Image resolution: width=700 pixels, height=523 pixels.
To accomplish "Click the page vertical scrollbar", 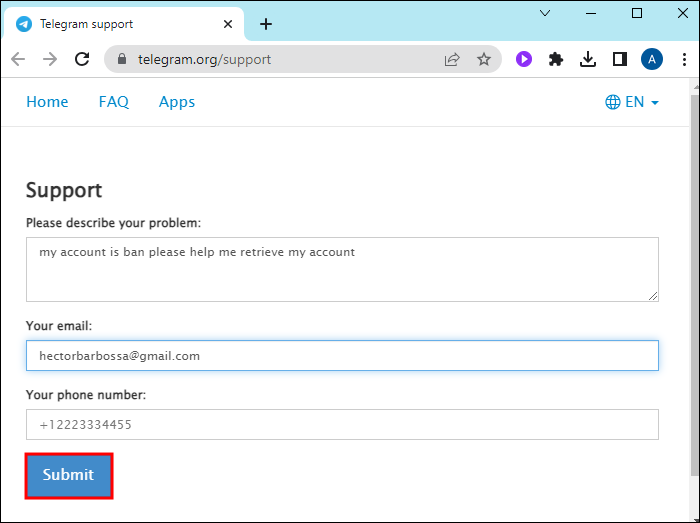I will pos(695,286).
